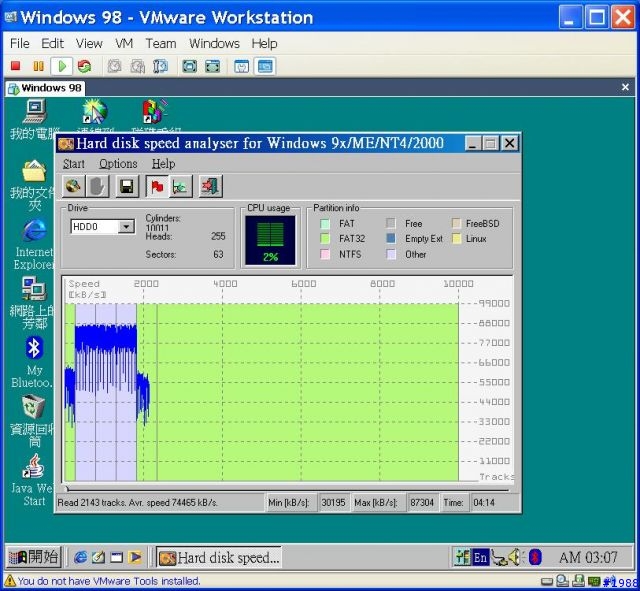This screenshot has width=640, height=591.
Task: Click the NTFS pink color swatch
Action: coord(325,254)
